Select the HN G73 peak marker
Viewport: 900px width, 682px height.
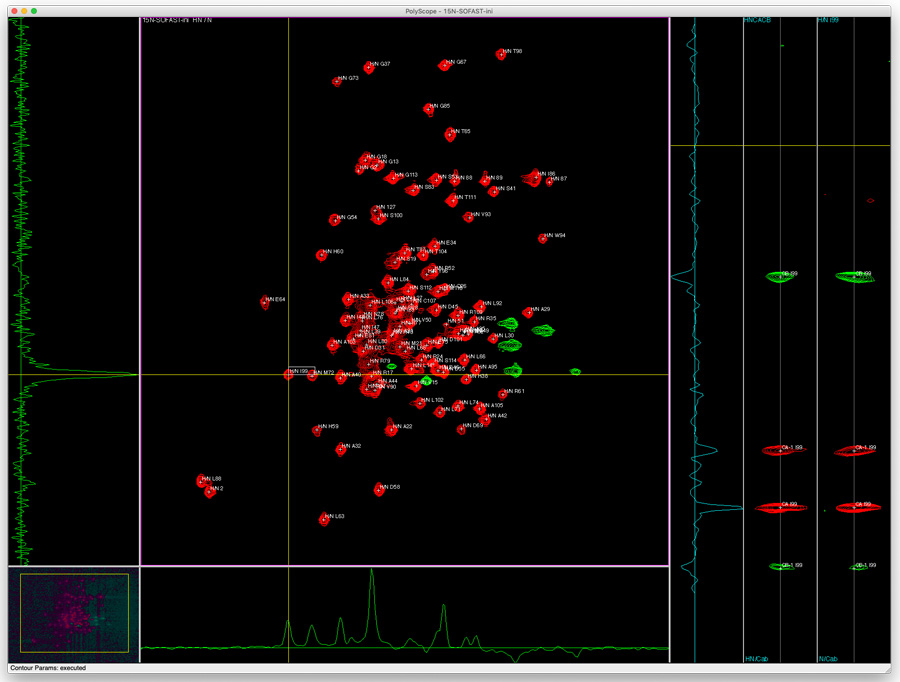coord(337,81)
